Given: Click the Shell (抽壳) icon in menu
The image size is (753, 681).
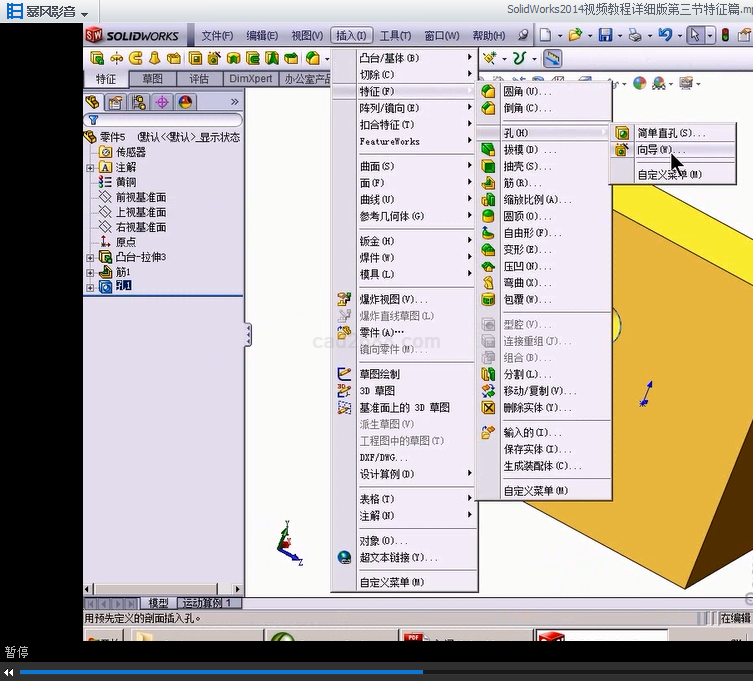Looking at the screenshot, I should [488, 166].
